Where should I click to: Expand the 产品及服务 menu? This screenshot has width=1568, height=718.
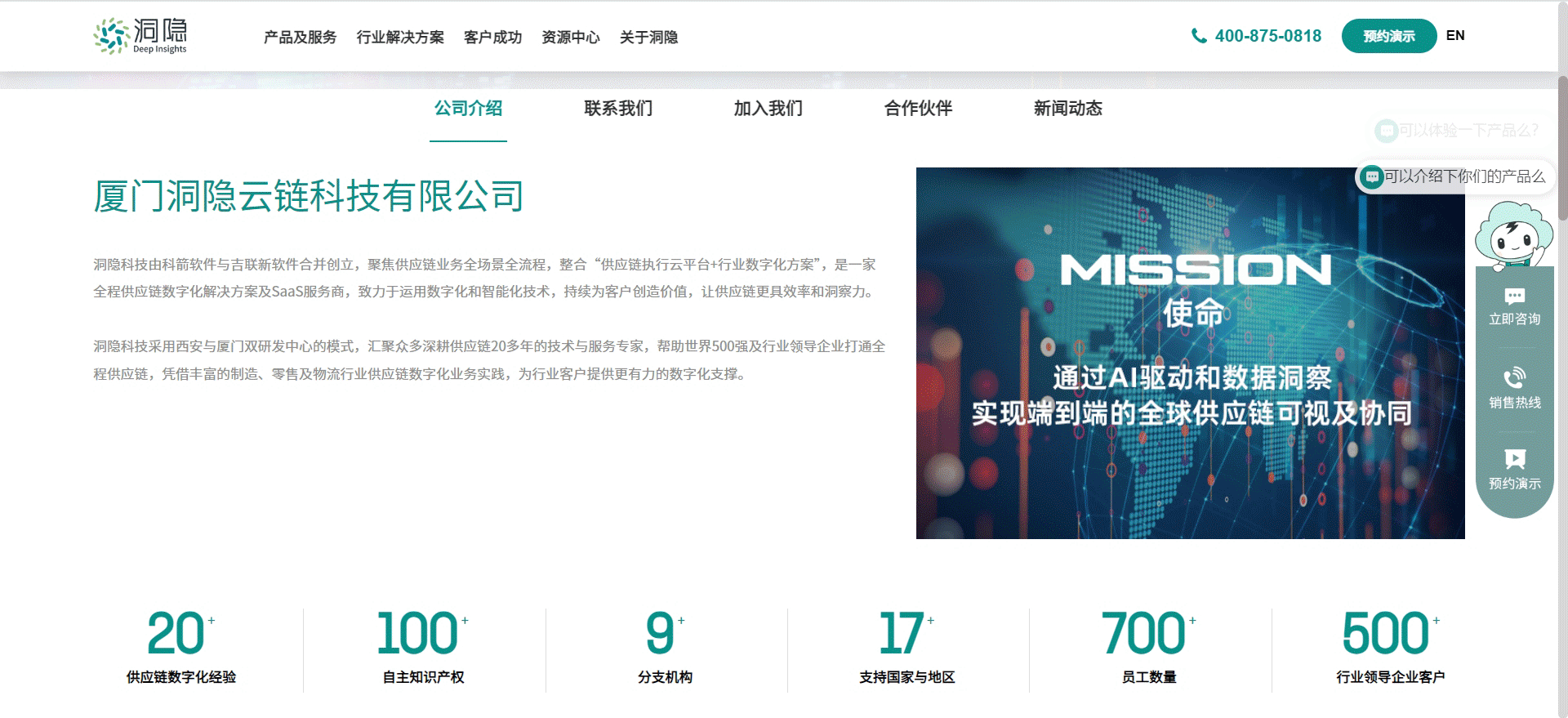[300, 38]
